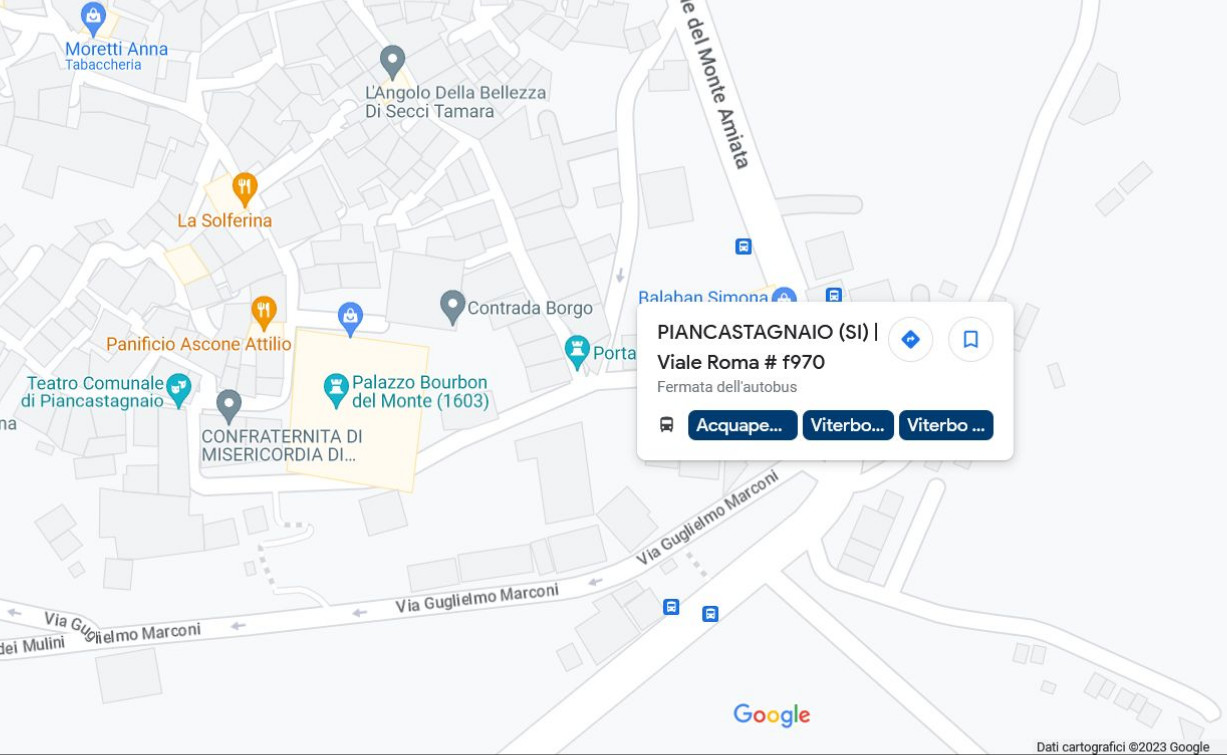Choose the last Viterbo bus line chip
Viewport: 1227px width, 755px height.
point(946,425)
